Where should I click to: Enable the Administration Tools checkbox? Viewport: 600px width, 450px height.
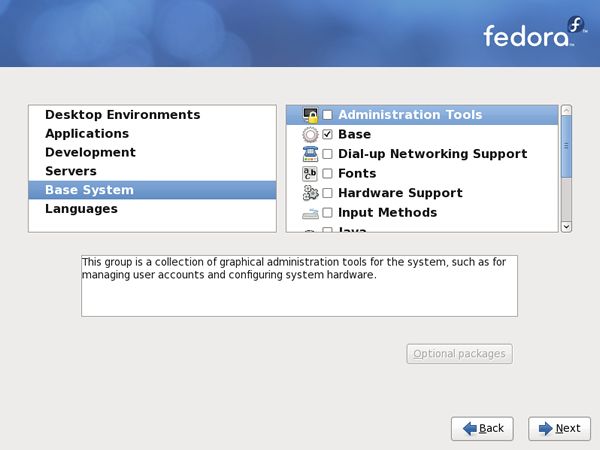tap(328, 115)
